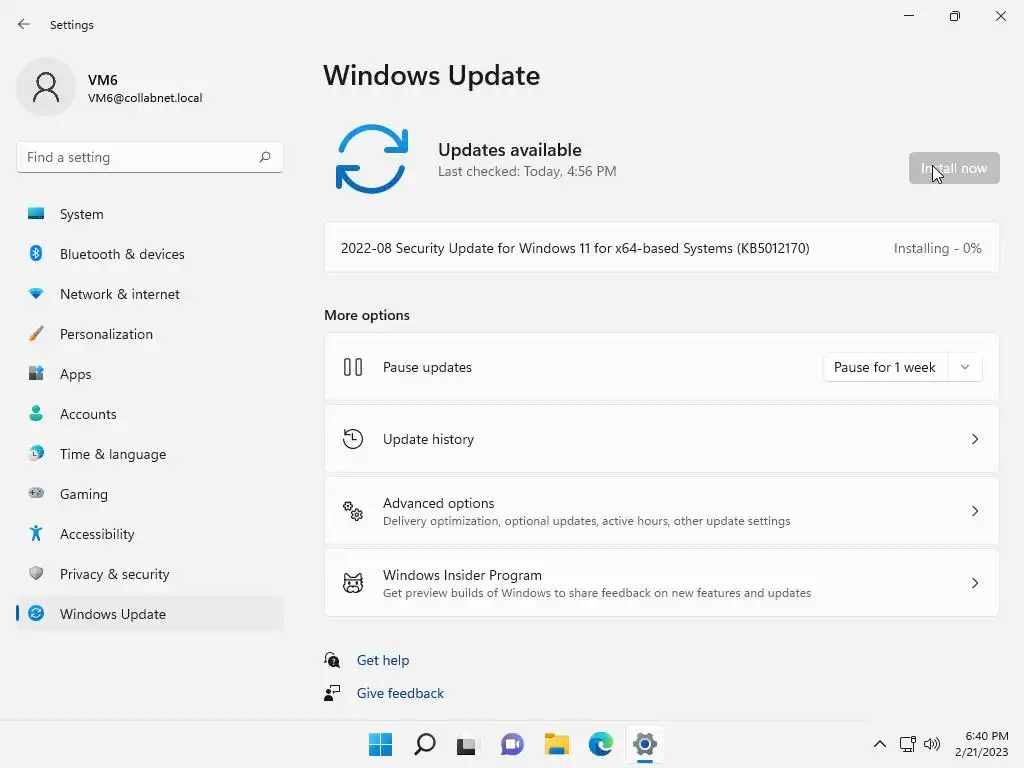Click the Installing - 0% status text
Image resolution: width=1024 pixels, height=768 pixels.
click(x=937, y=248)
